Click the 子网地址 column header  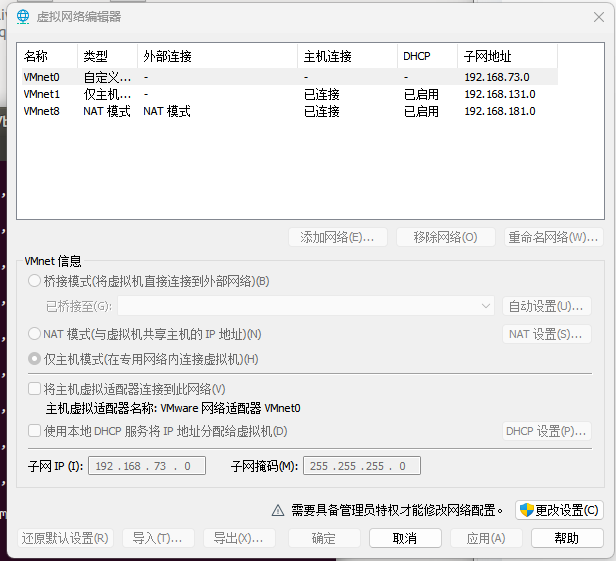(x=507, y=56)
